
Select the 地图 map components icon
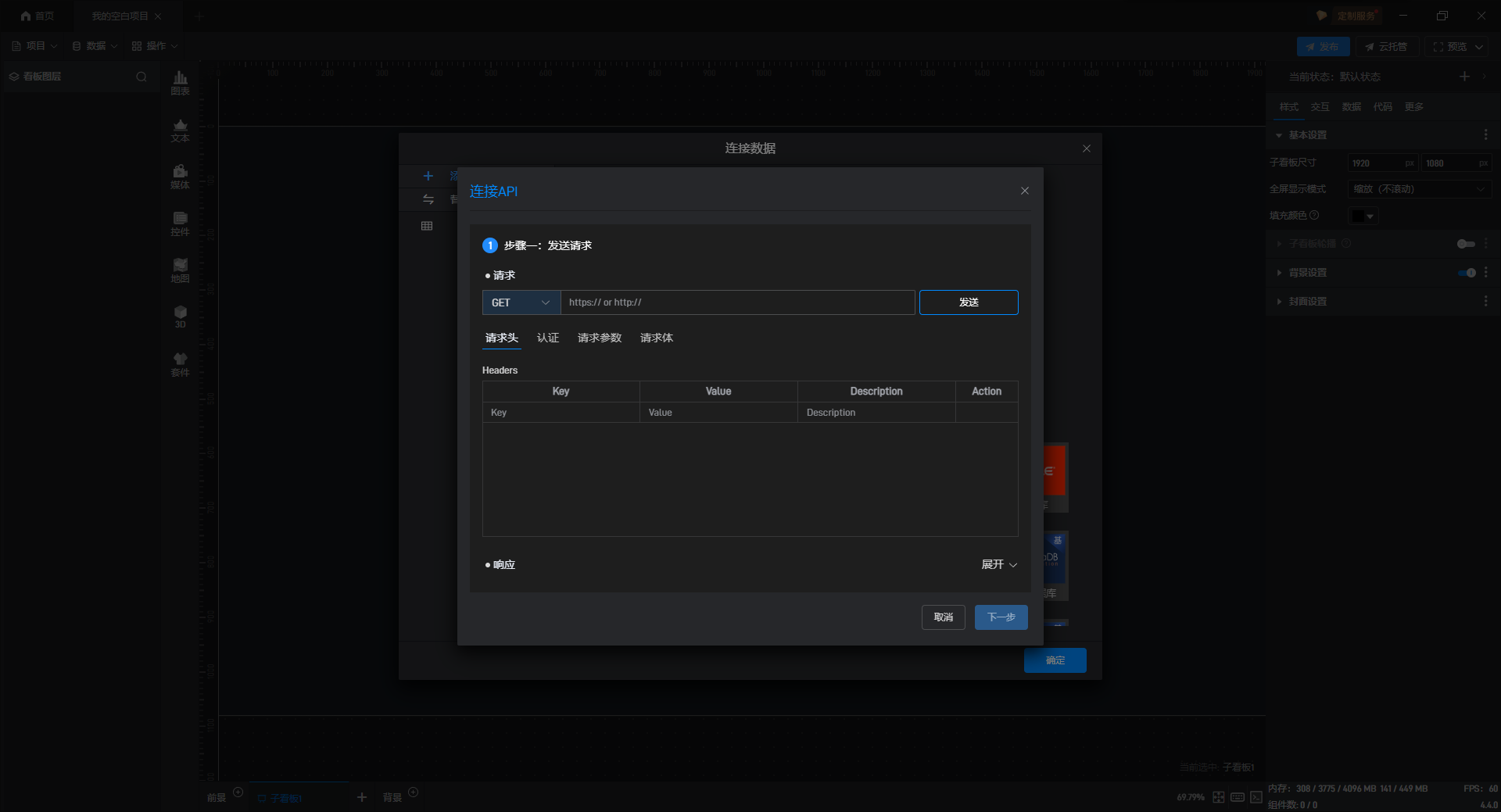click(x=180, y=270)
